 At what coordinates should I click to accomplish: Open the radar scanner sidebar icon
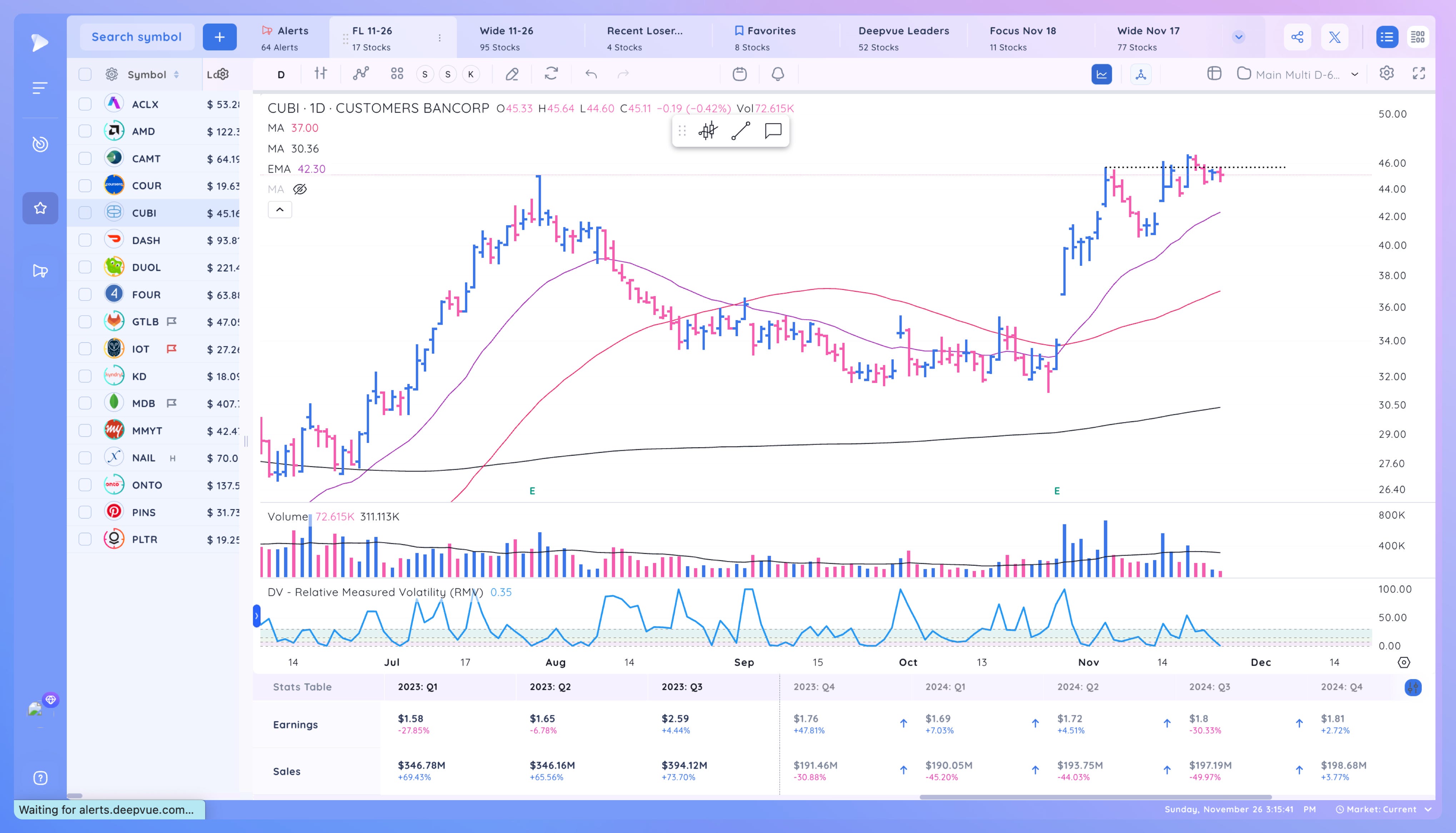tap(40, 144)
